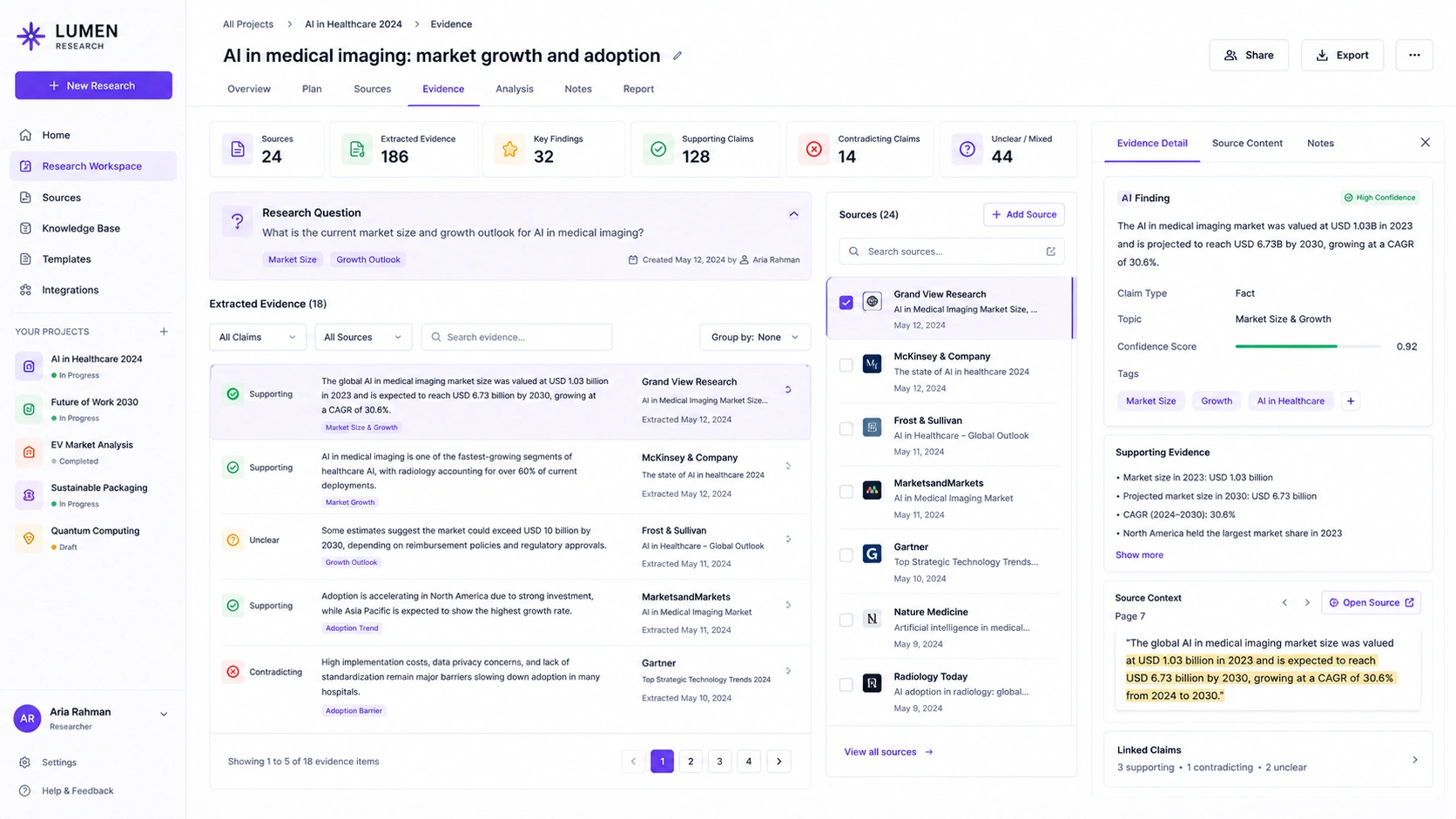Click the Unclear / Mixed question icon
The image size is (1456, 819).
pyautogui.click(x=967, y=150)
